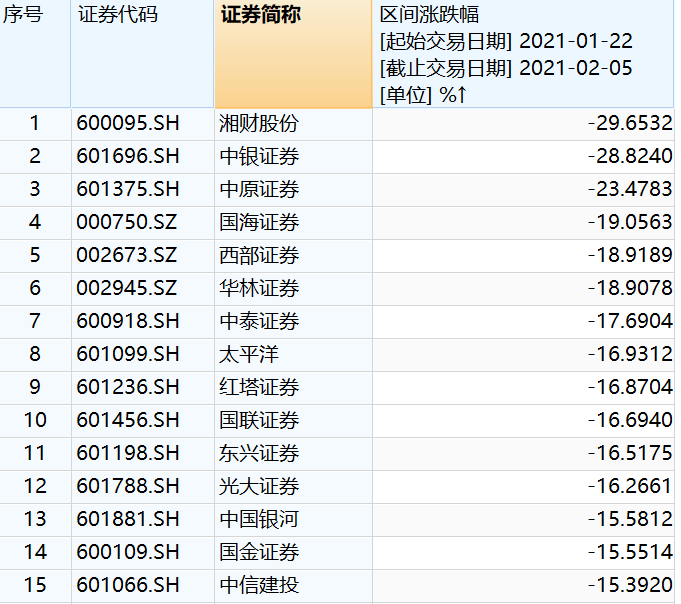Screen dimensions: 681x604
Task: Select the value -18.9078
Action: [x=630, y=288]
